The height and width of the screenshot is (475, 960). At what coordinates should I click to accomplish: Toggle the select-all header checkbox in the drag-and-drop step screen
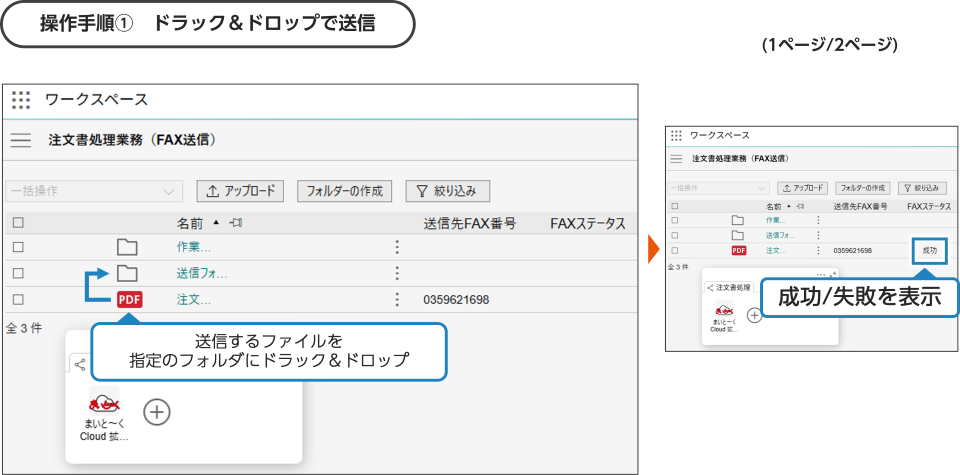pyautogui.click(x=18, y=223)
